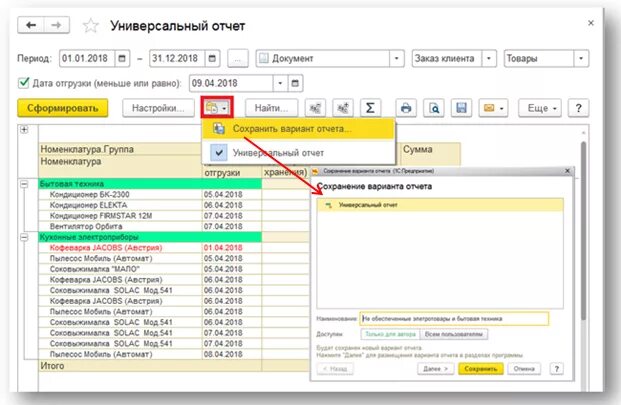The image size is (621, 405).
Task: Click the expand all groups toolbar icon
Action: [x=343, y=108]
